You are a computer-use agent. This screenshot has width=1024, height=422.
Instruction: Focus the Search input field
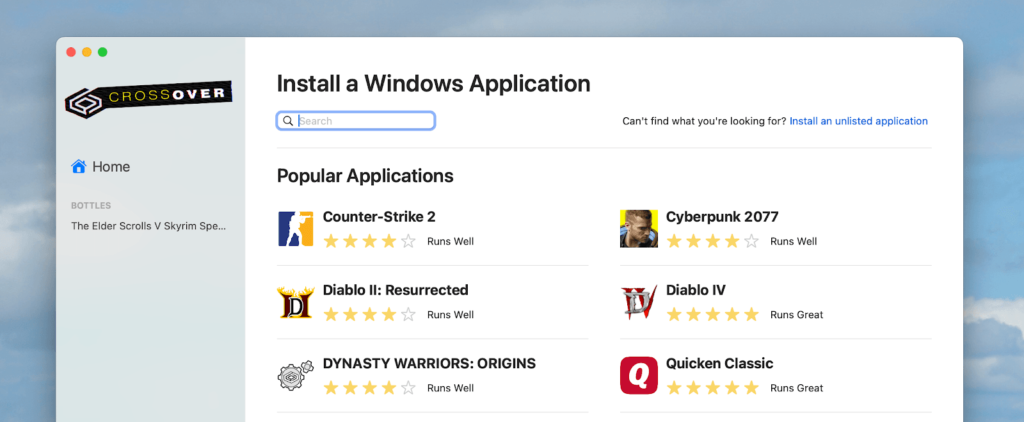(x=356, y=121)
